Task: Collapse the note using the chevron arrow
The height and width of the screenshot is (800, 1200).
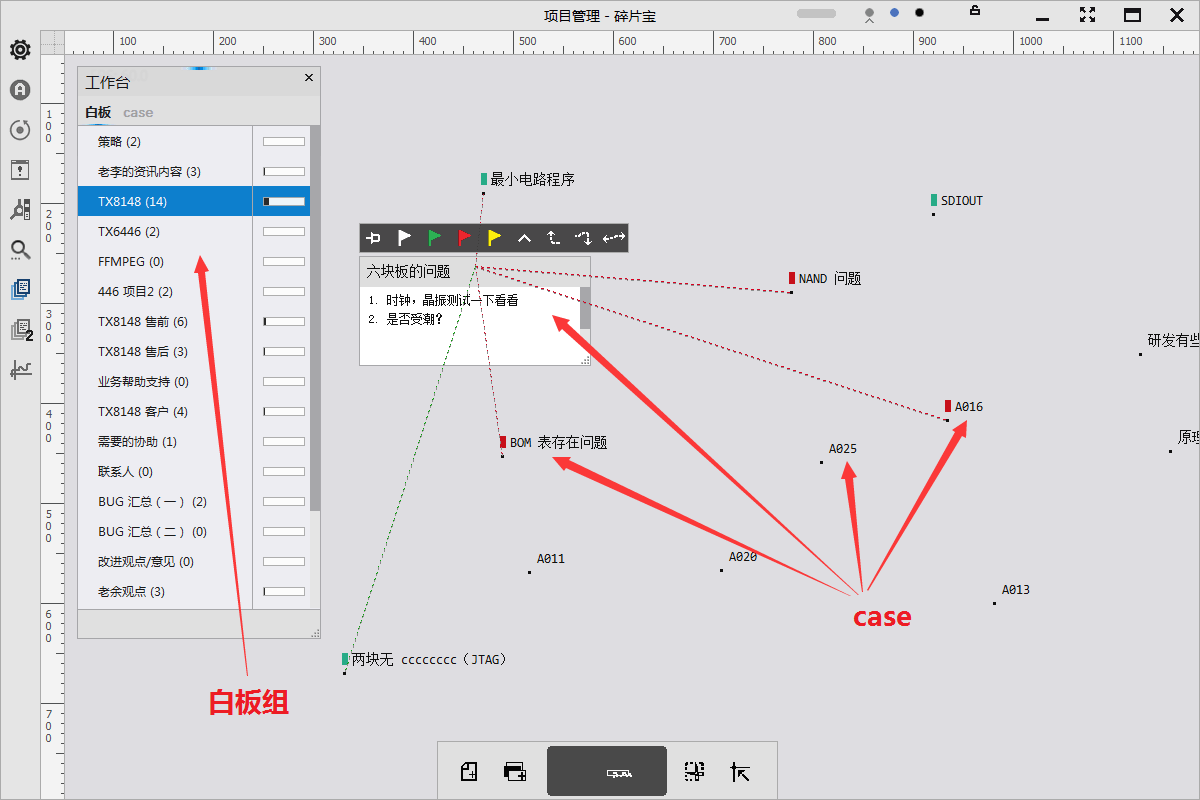Action: pos(523,238)
